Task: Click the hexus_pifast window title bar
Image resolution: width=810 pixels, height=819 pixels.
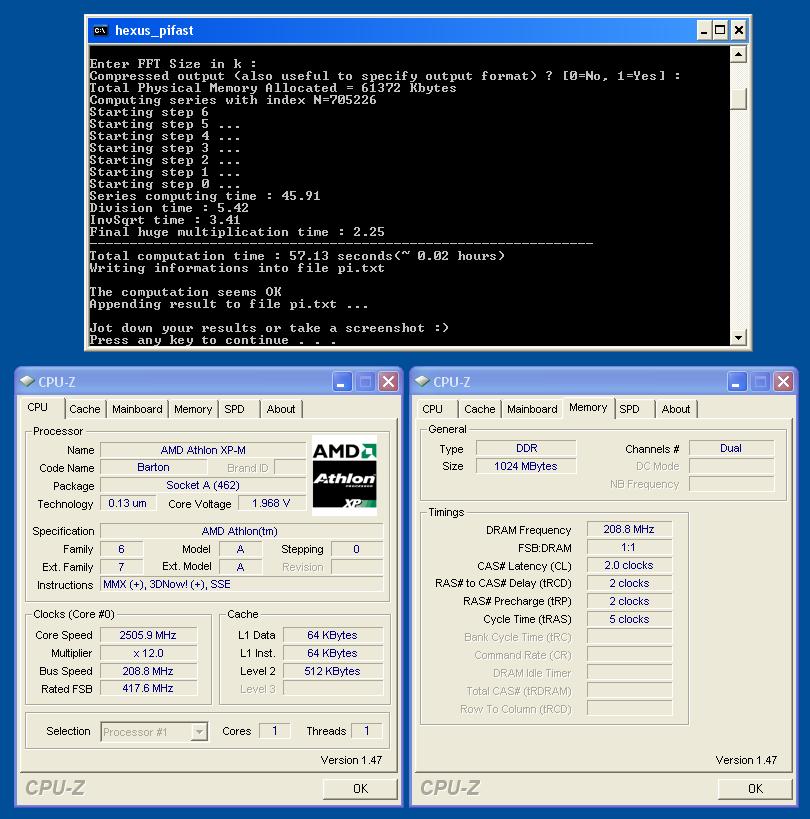Action: (392, 31)
